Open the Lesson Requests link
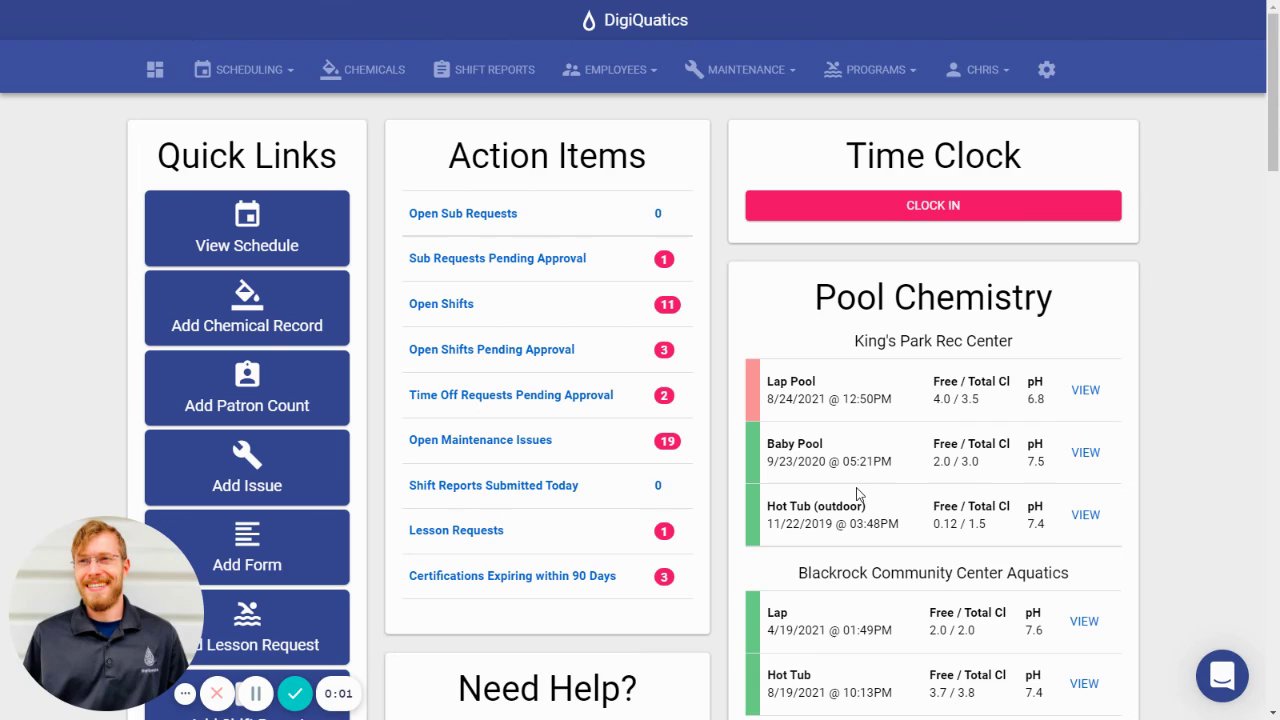This screenshot has width=1280, height=720. click(456, 530)
